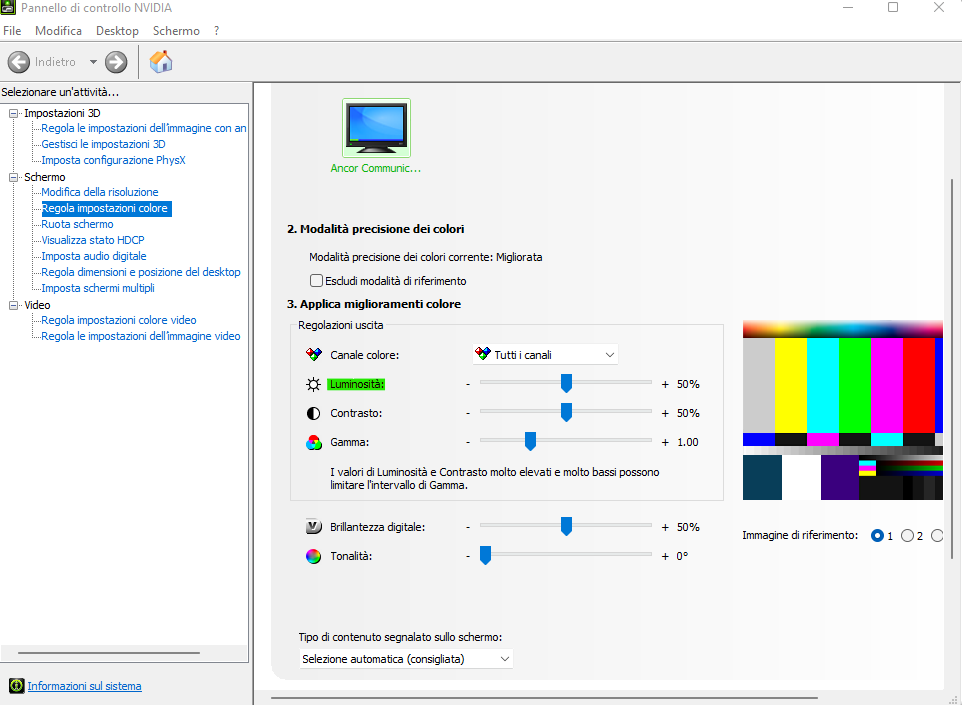
Task: Open the Modifica menu
Action: tap(58, 31)
